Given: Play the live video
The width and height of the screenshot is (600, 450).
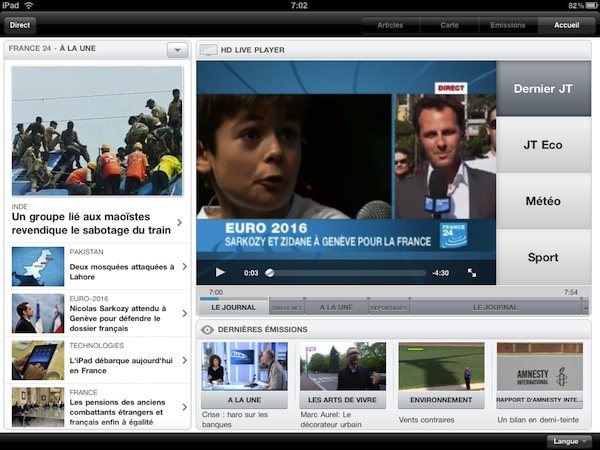Looking at the screenshot, I should [220, 272].
